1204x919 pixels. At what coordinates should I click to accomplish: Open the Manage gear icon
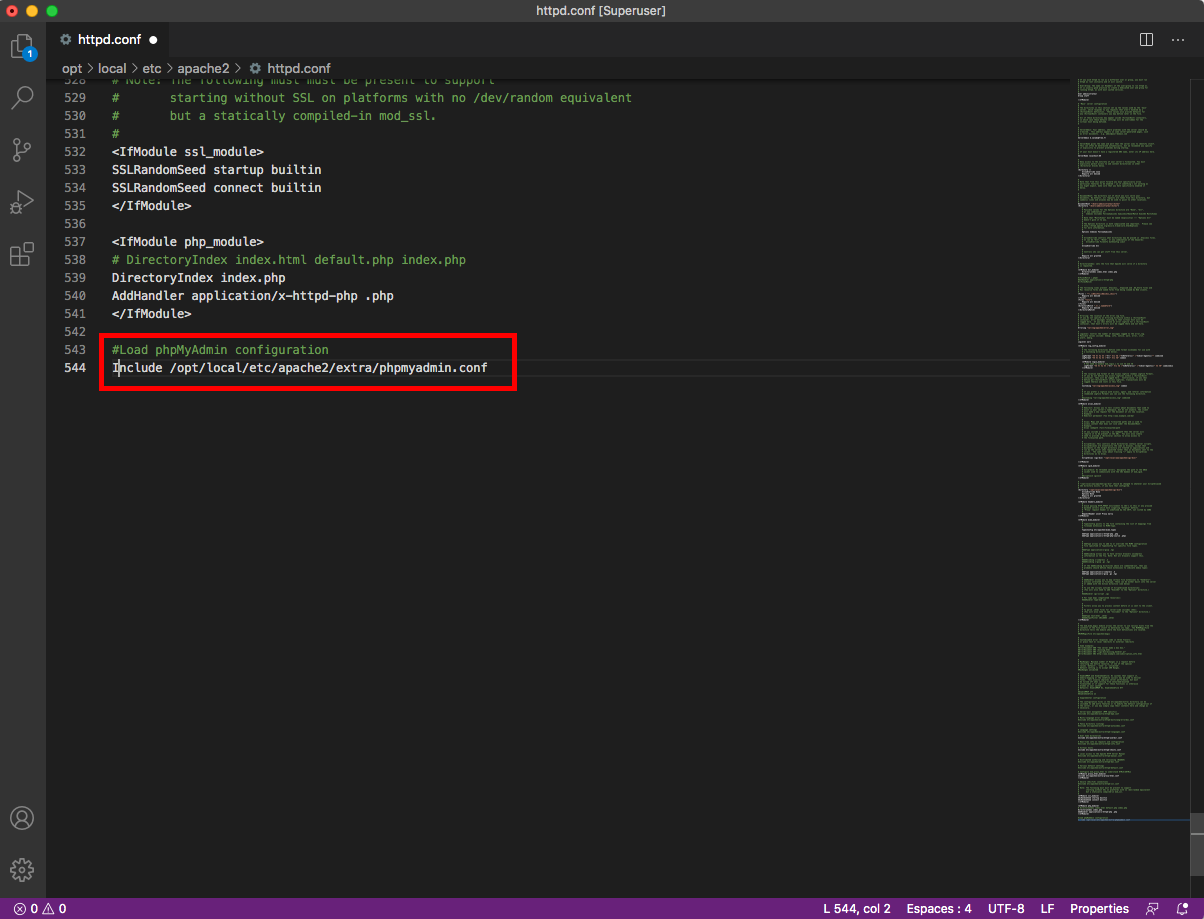pyautogui.click(x=22, y=869)
